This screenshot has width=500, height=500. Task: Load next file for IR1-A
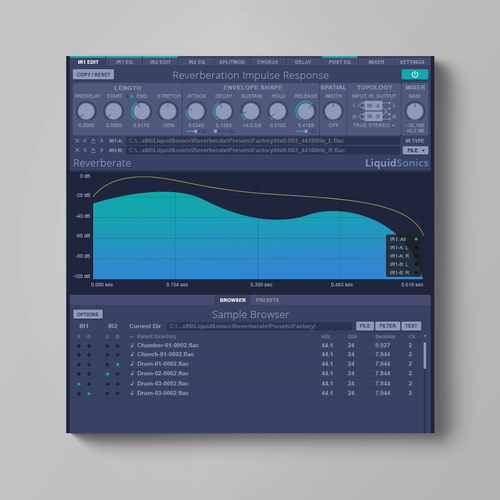point(101,141)
